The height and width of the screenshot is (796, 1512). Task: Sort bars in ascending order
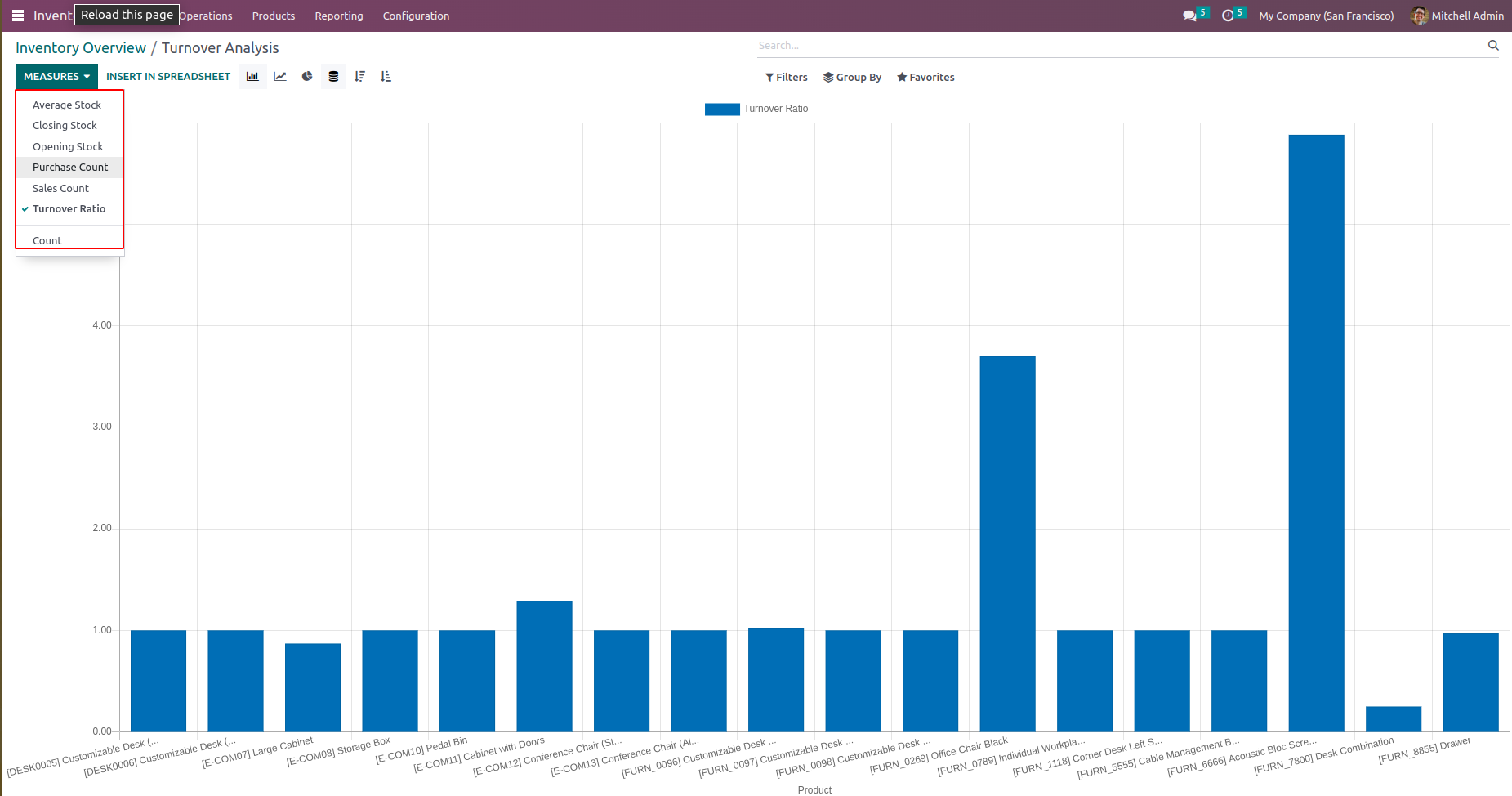386,77
